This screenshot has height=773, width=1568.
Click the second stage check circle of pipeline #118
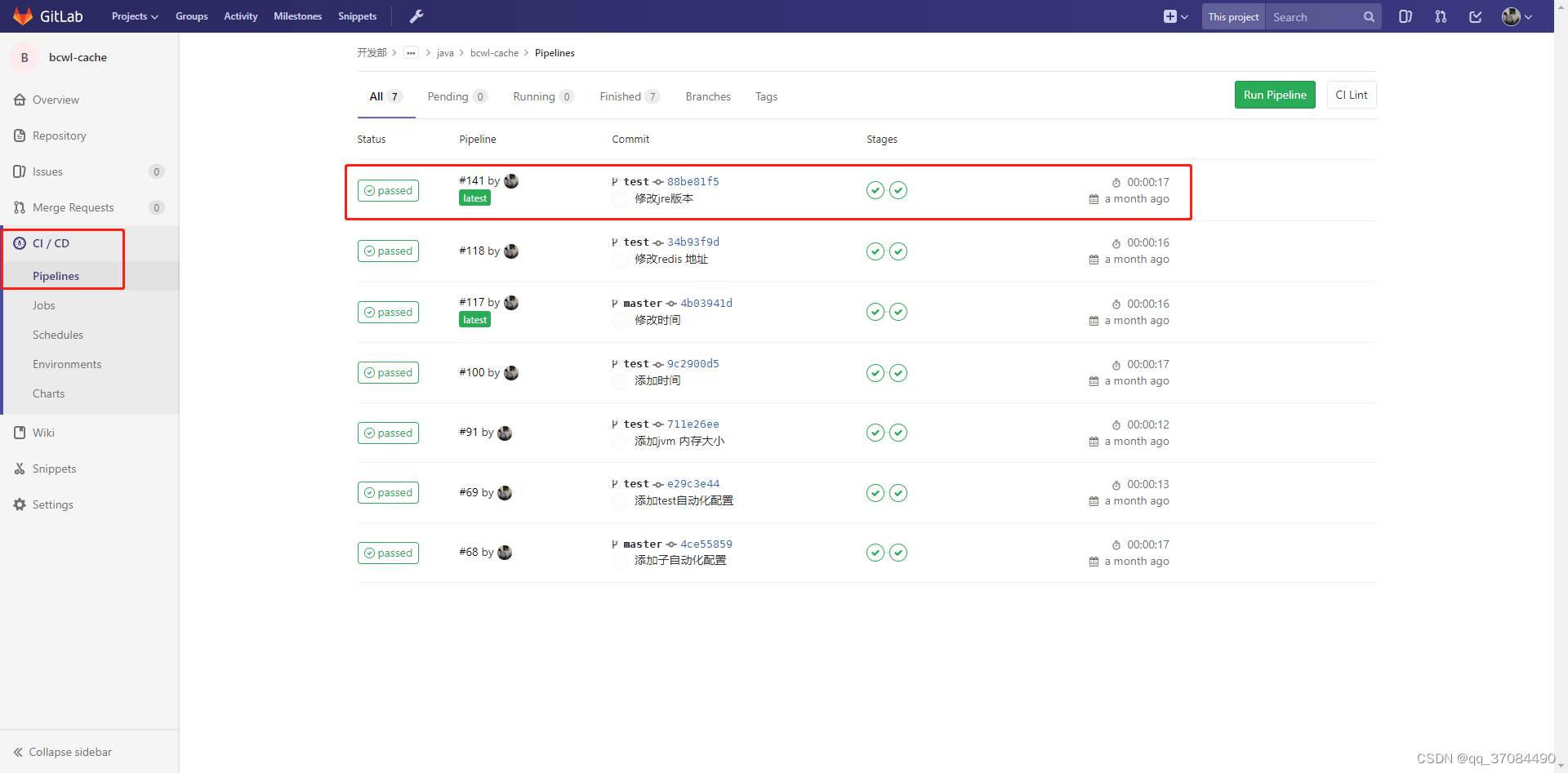coord(898,251)
